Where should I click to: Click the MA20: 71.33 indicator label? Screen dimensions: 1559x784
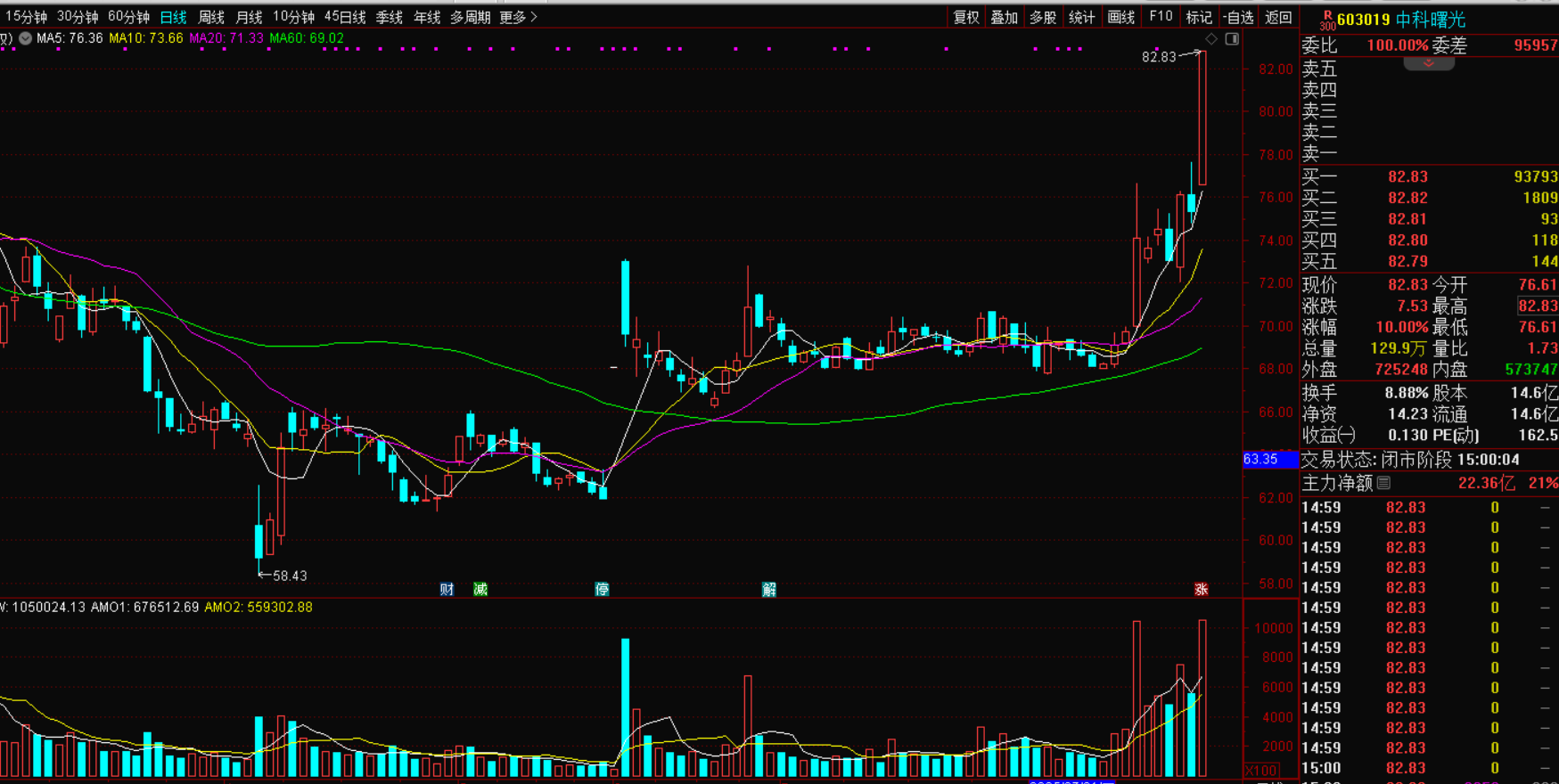[226, 38]
